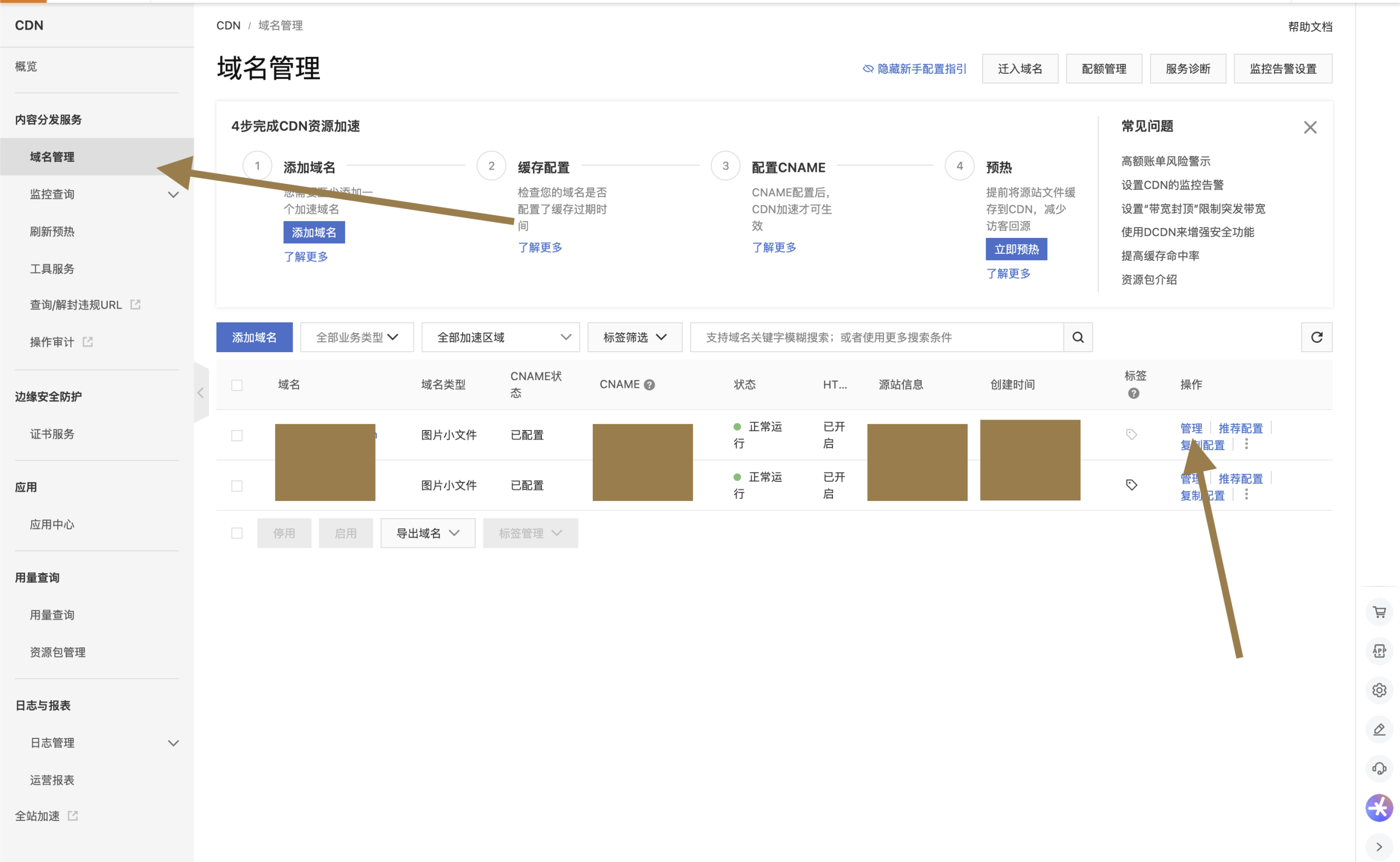Open 用量查询 item in the sidebar
This screenshot has height=862, width=1400.
(52, 615)
